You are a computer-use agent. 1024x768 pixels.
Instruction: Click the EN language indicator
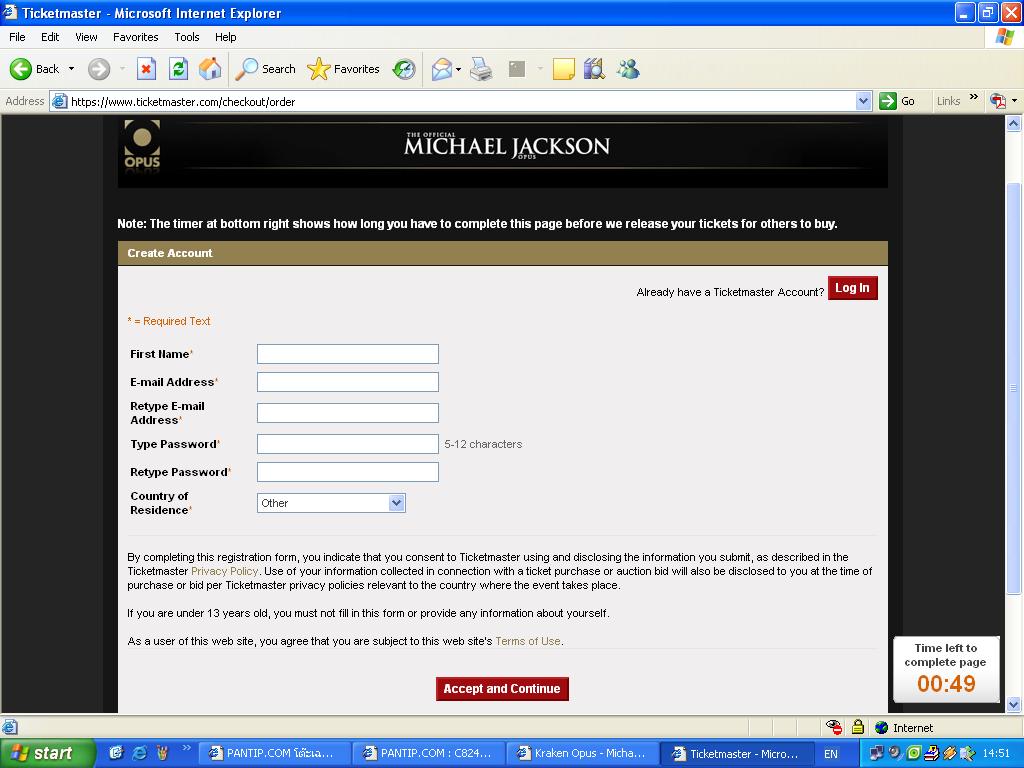831,754
